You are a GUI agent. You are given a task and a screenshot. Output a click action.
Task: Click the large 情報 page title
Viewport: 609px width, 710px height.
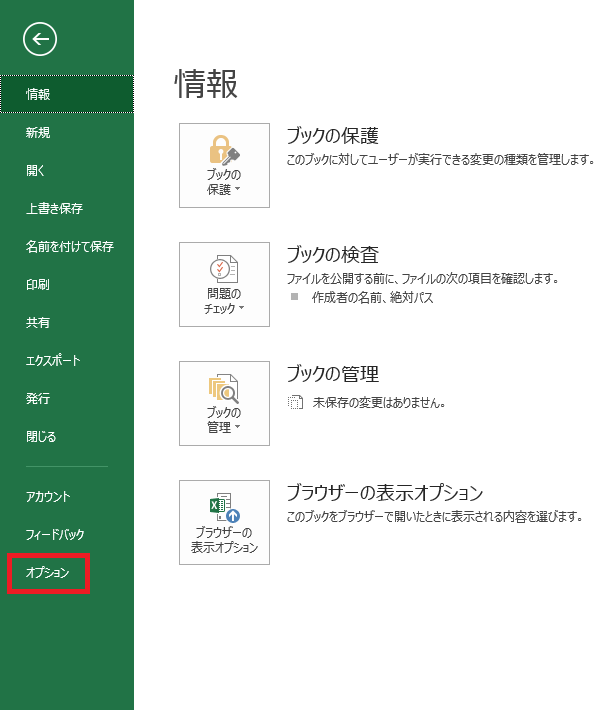pyautogui.click(x=206, y=84)
